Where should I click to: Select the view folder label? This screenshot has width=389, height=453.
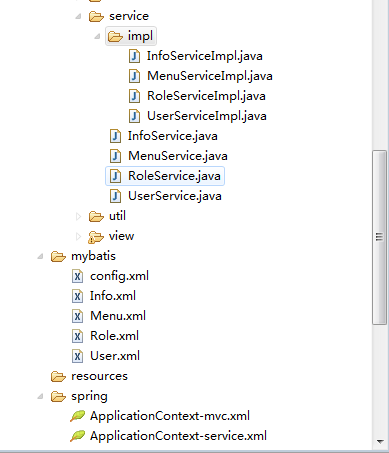121,236
